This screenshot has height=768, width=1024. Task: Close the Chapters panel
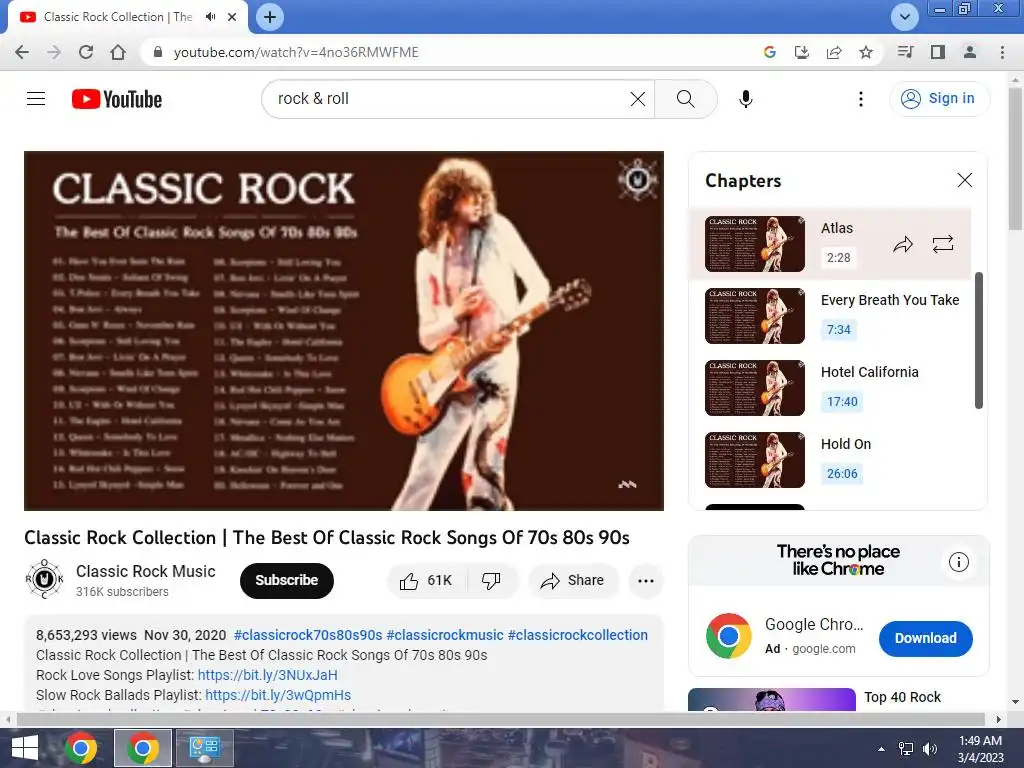pyautogui.click(x=965, y=180)
